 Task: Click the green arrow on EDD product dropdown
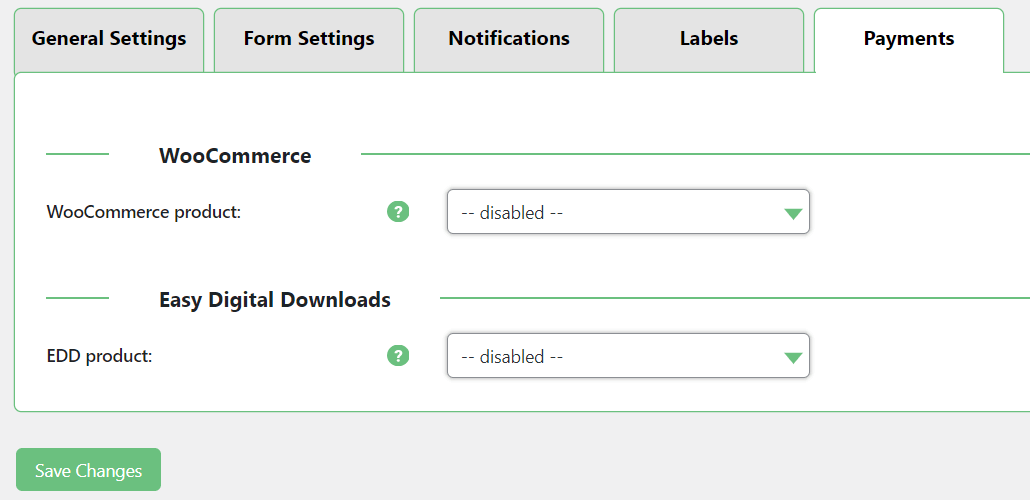[793, 357]
